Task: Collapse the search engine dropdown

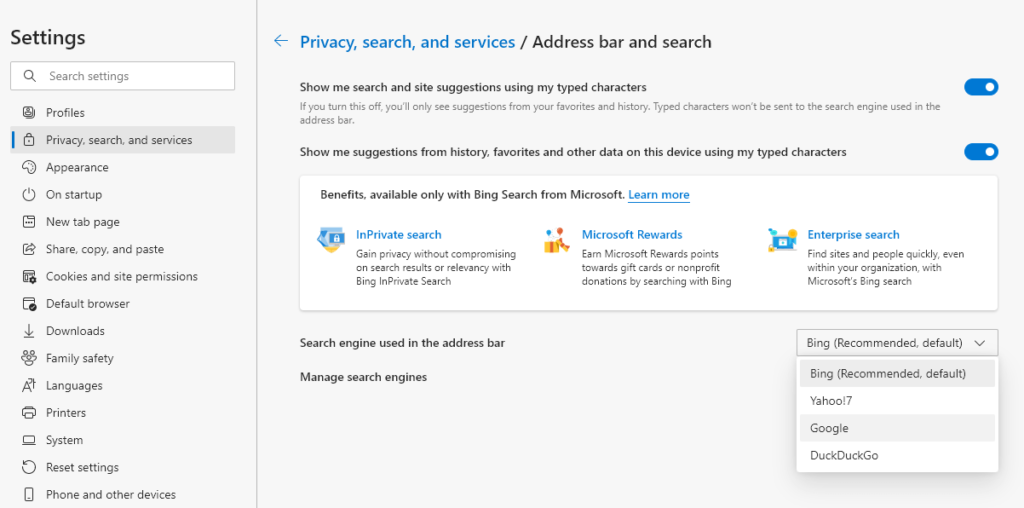Action: (897, 343)
